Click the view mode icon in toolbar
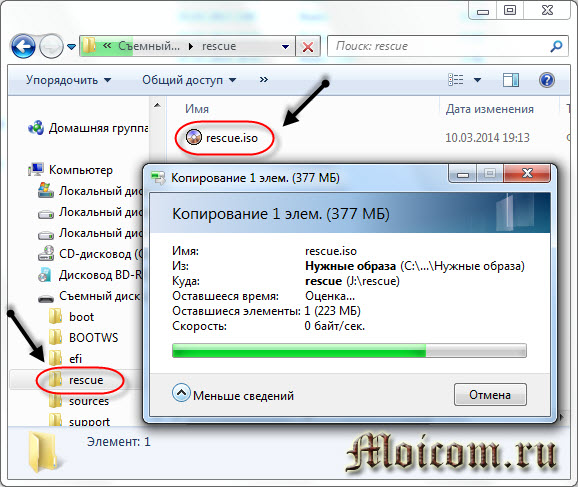 coord(456,80)
